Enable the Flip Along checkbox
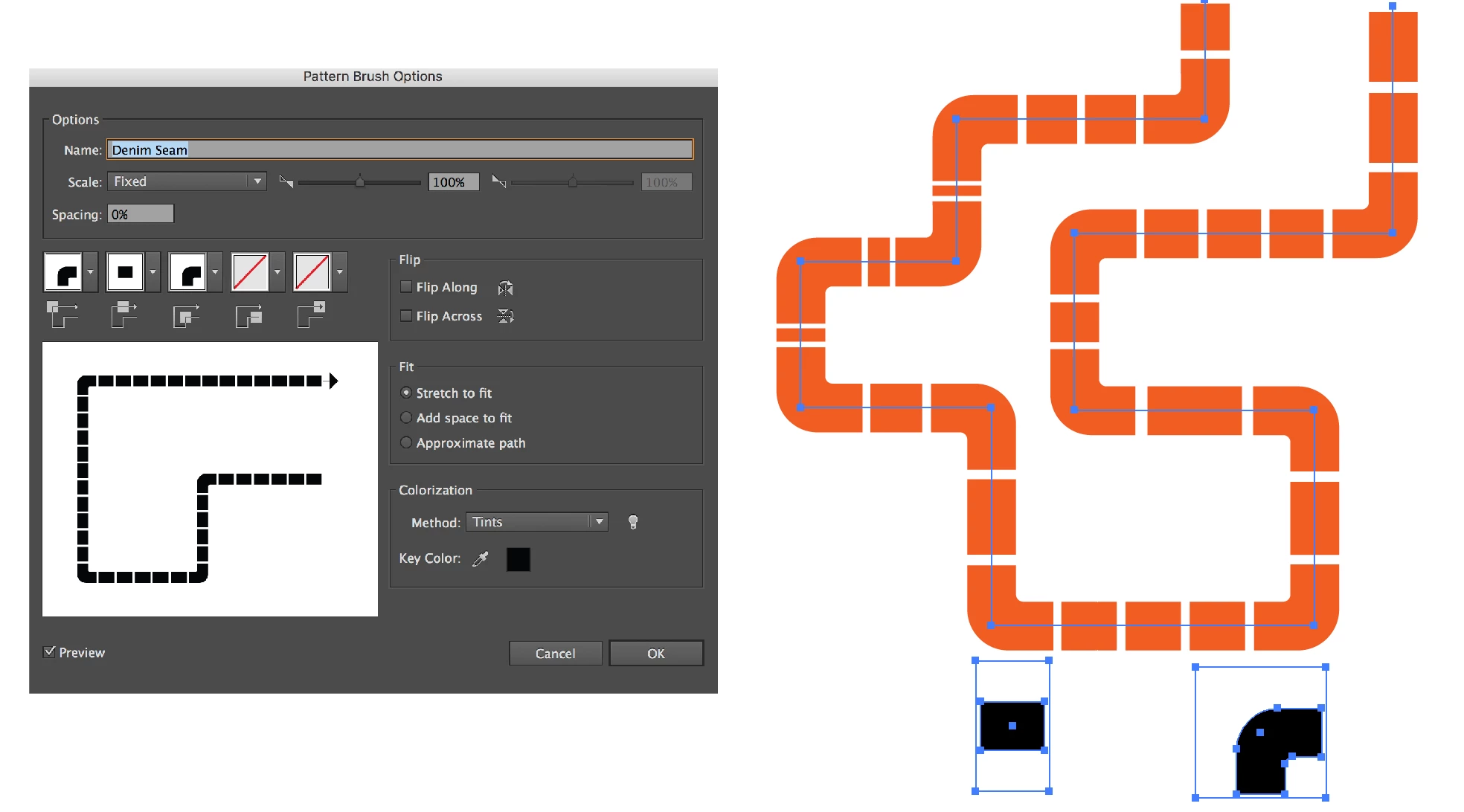This screenshot has width=1464, height=812. pos(406,287)
